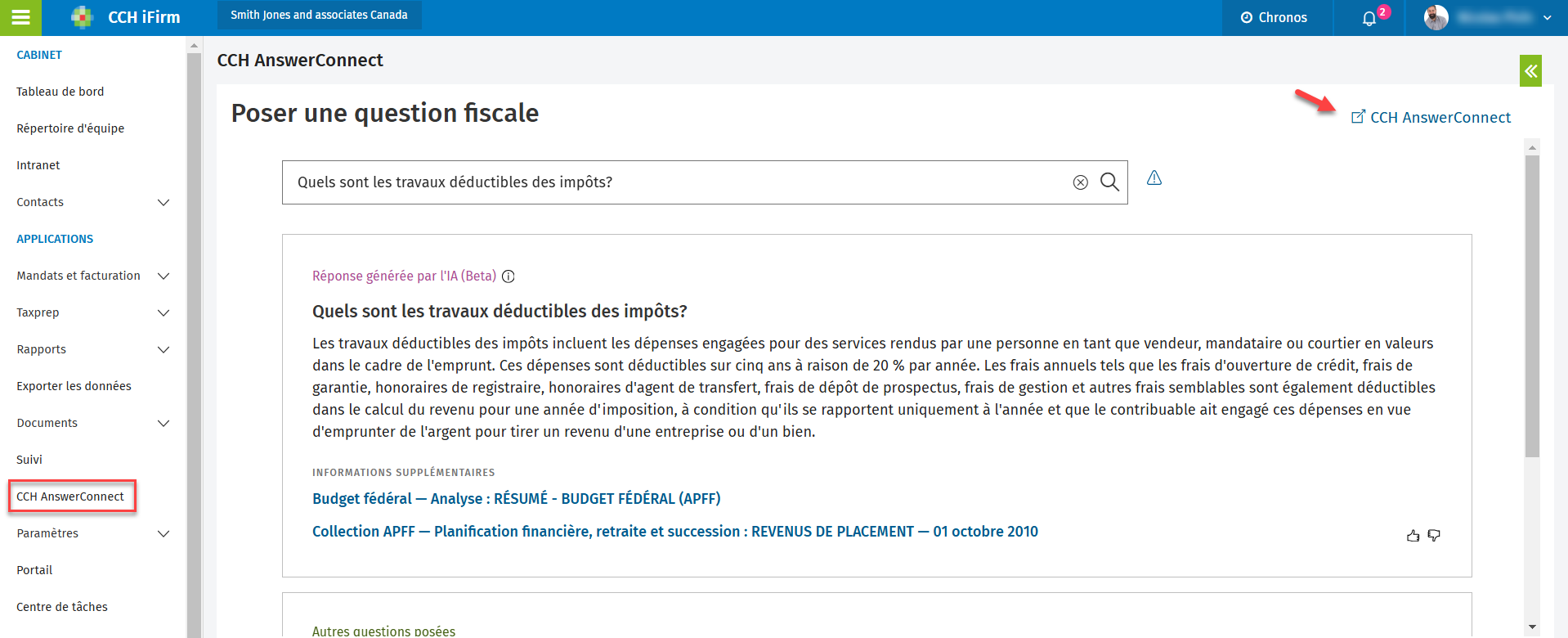This screenshot has height=638, width=1568.
Task: Expand Documents submenu chevron
Action: coord(164,423)
